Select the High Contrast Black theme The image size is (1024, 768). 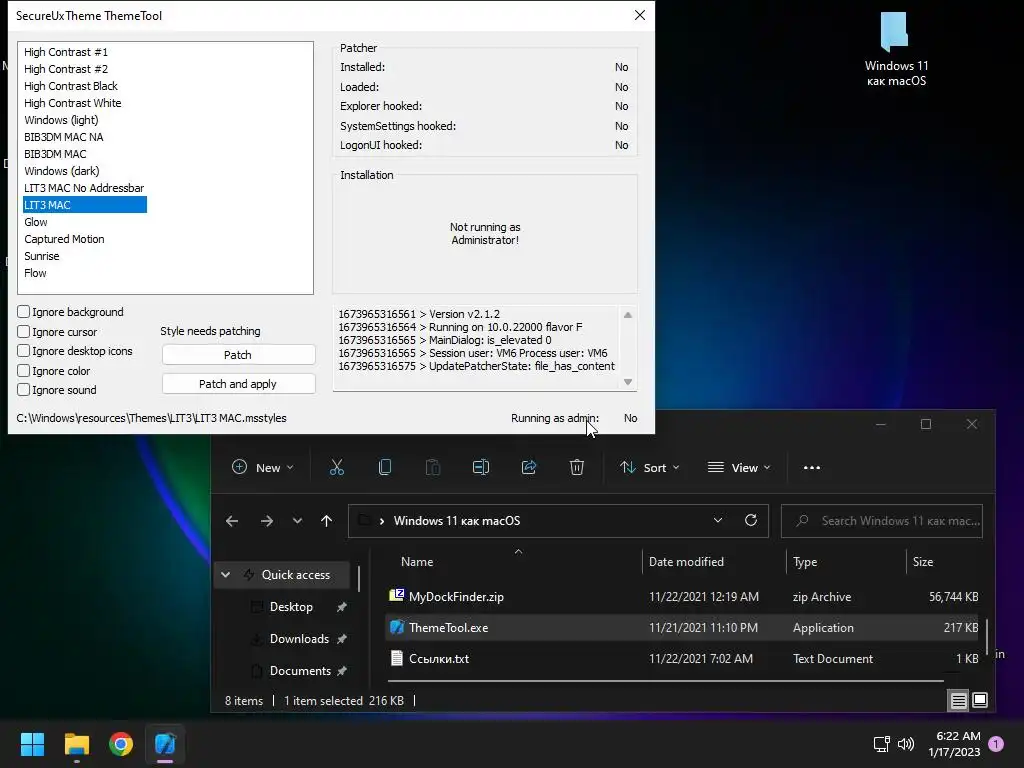coord(71,86)
